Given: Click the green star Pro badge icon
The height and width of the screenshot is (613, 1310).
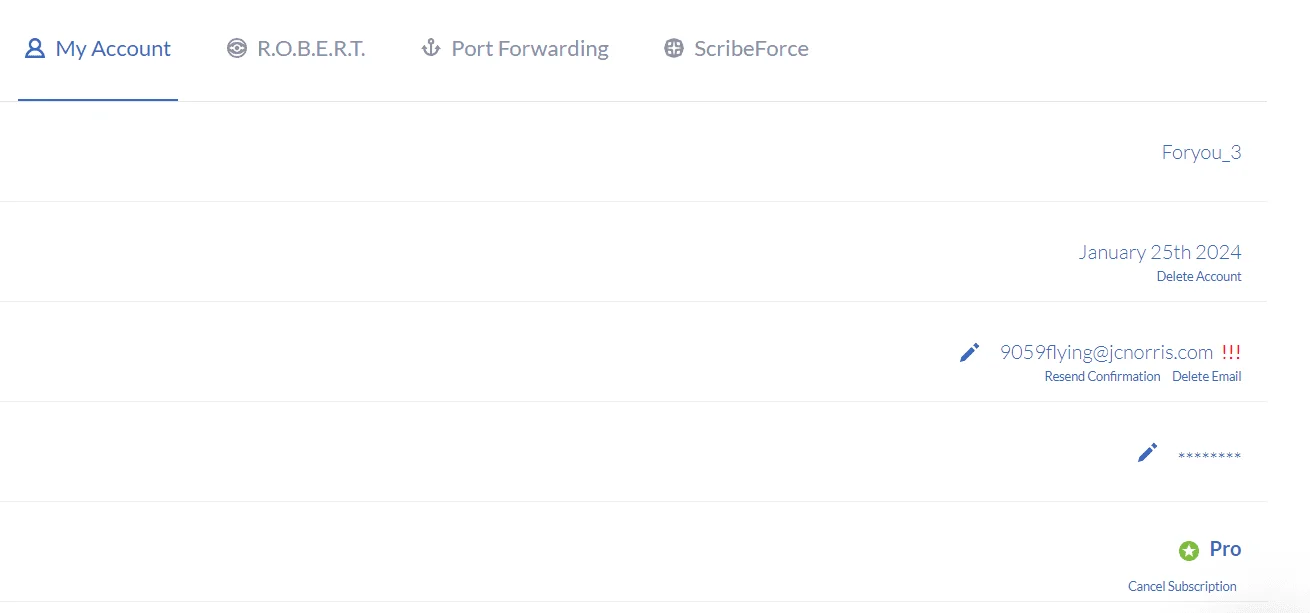Looking at the screenshot, I should pyautogui.click(x=1188, y=550).
